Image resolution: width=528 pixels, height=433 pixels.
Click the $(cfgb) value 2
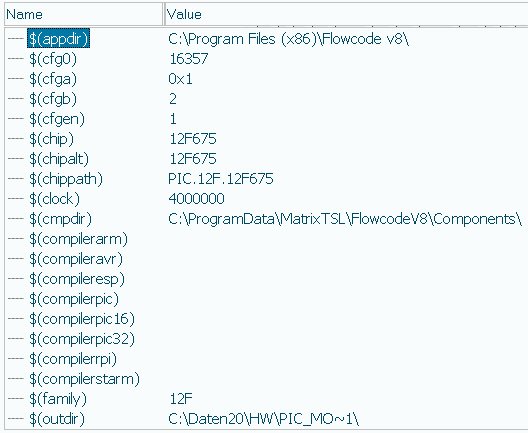click(173, 99)
